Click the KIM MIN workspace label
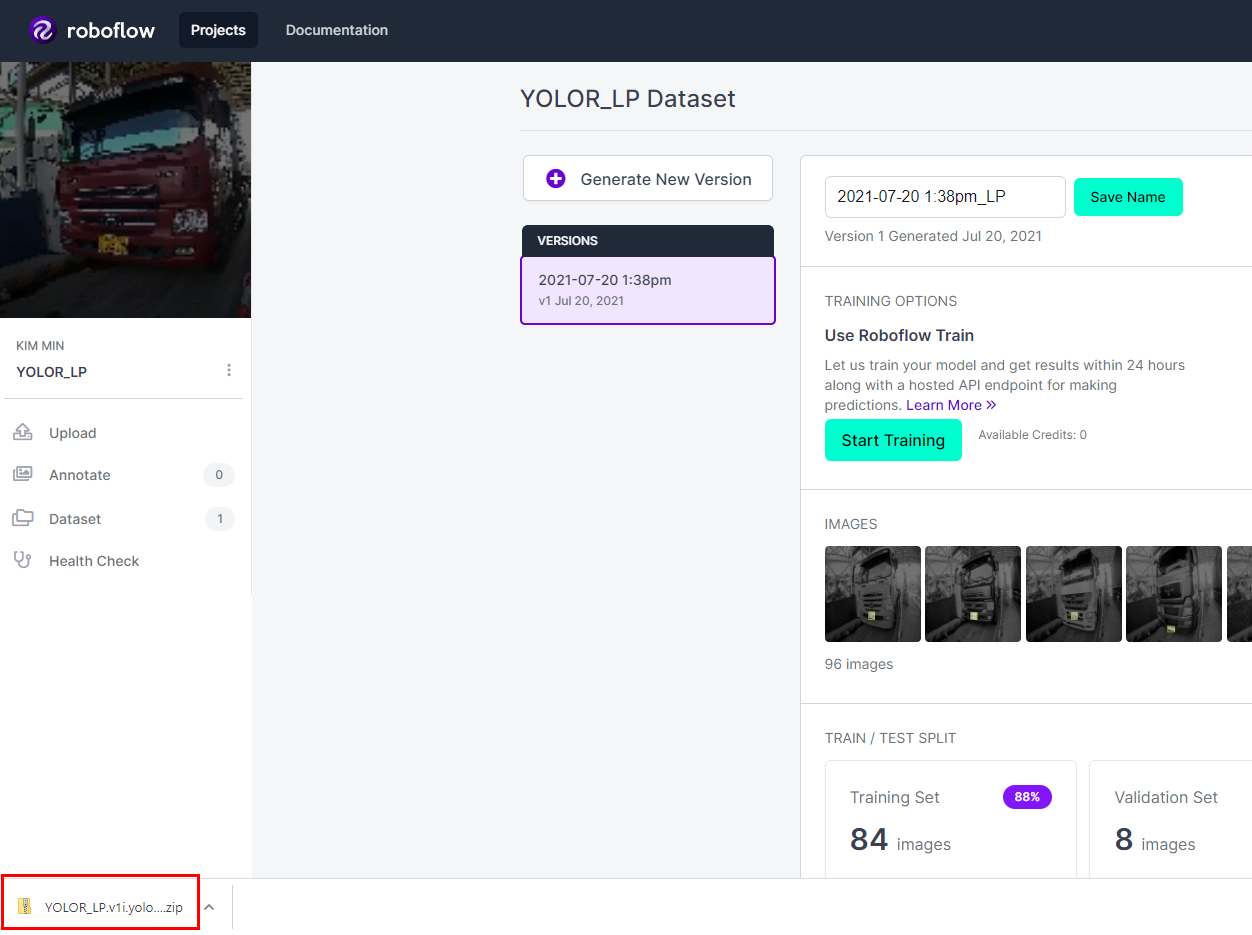This screenshot has height=935, width=1252. (40, 345)
